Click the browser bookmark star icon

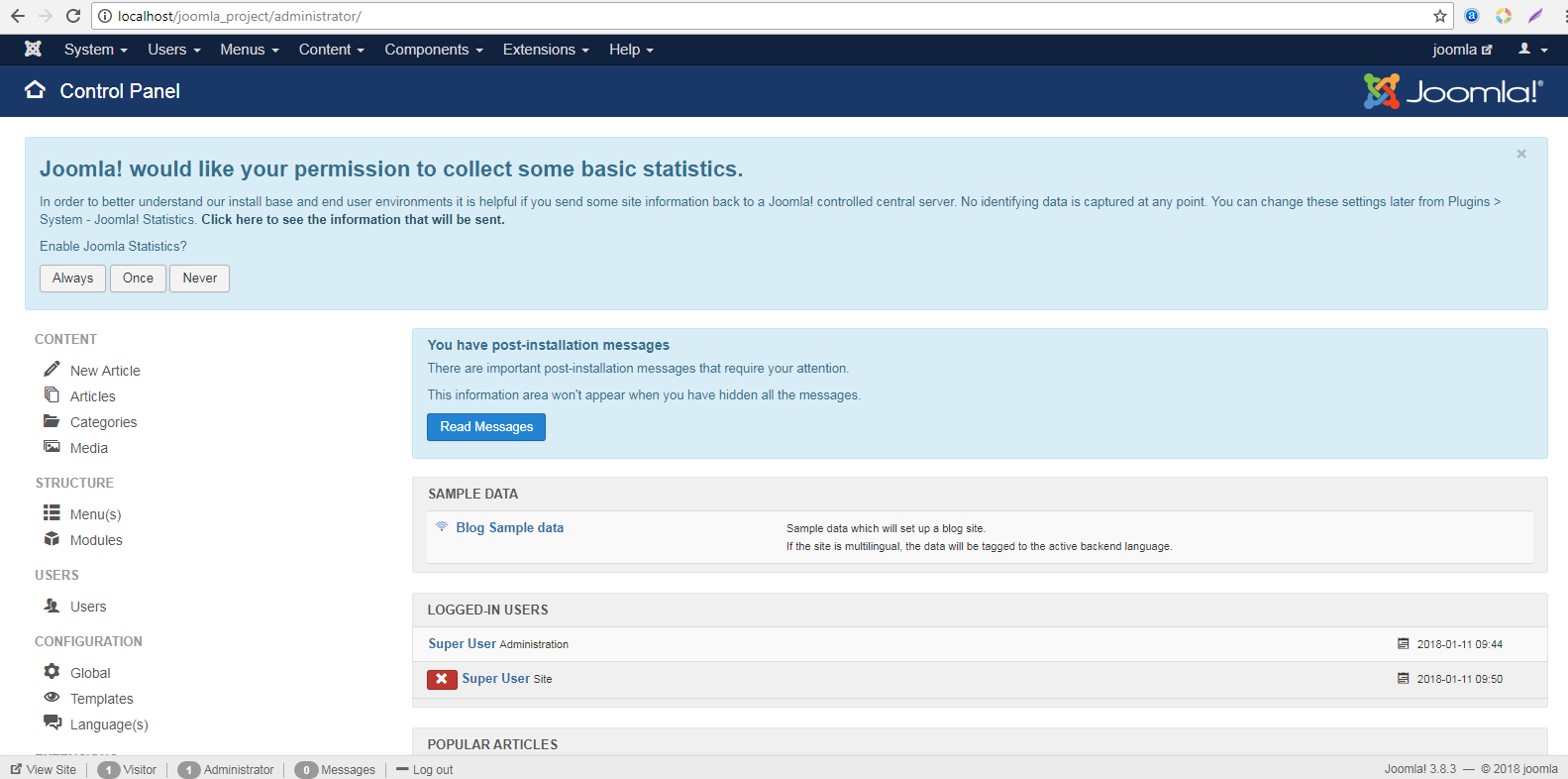tap(1440, 16)
